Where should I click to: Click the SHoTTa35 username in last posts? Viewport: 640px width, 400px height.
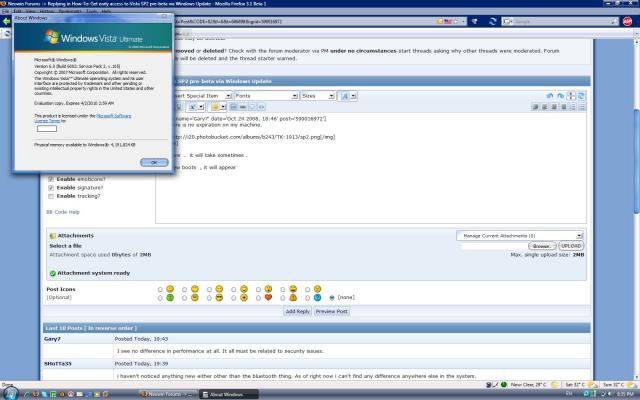click(x=58, y=364)
